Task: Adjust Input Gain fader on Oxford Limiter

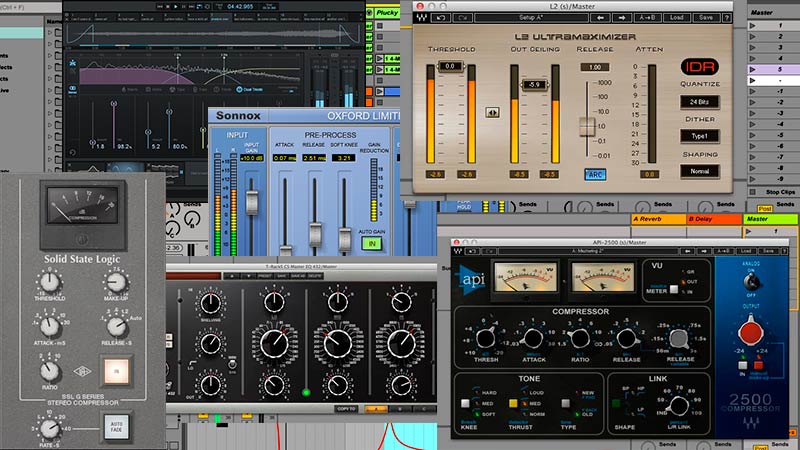Action: (252, 202)
